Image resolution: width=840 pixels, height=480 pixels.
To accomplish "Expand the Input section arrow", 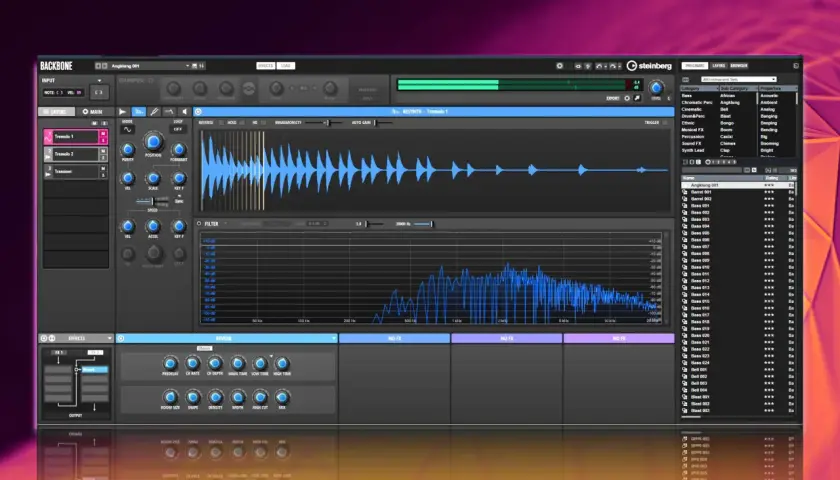I will tap(99, 81).
